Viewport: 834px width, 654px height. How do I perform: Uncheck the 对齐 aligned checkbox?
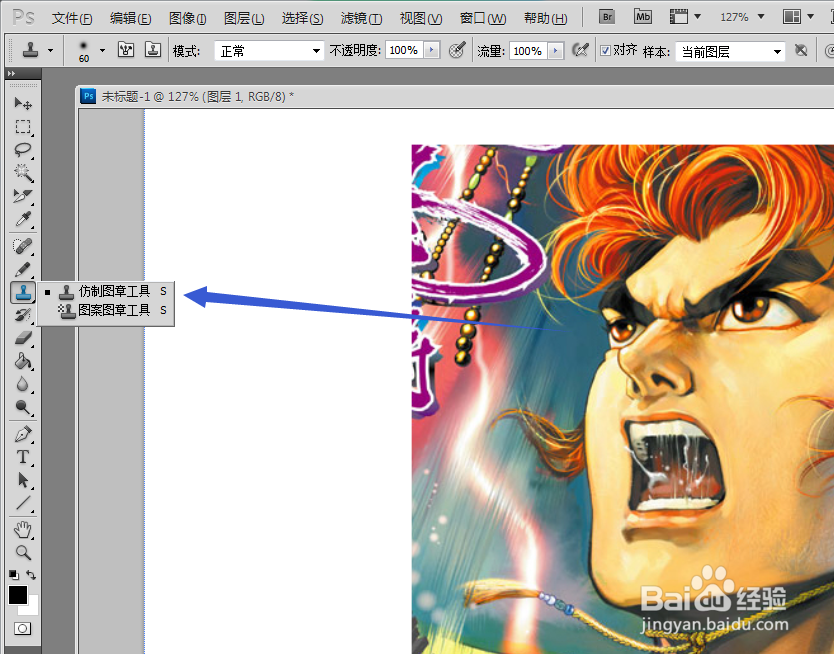[x=605, y=51]
